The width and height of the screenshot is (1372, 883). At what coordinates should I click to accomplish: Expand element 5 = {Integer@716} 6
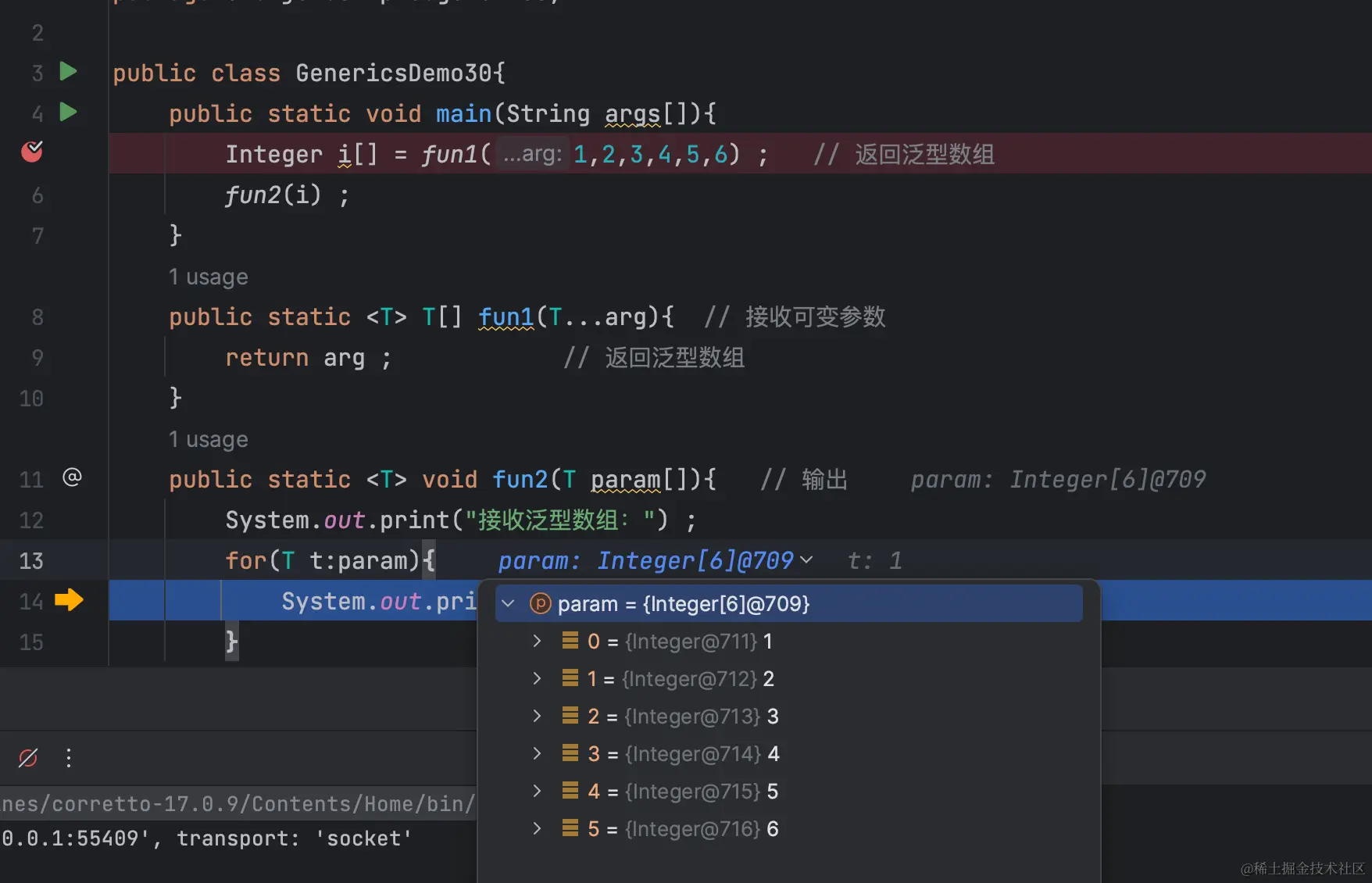click(537, 828)
